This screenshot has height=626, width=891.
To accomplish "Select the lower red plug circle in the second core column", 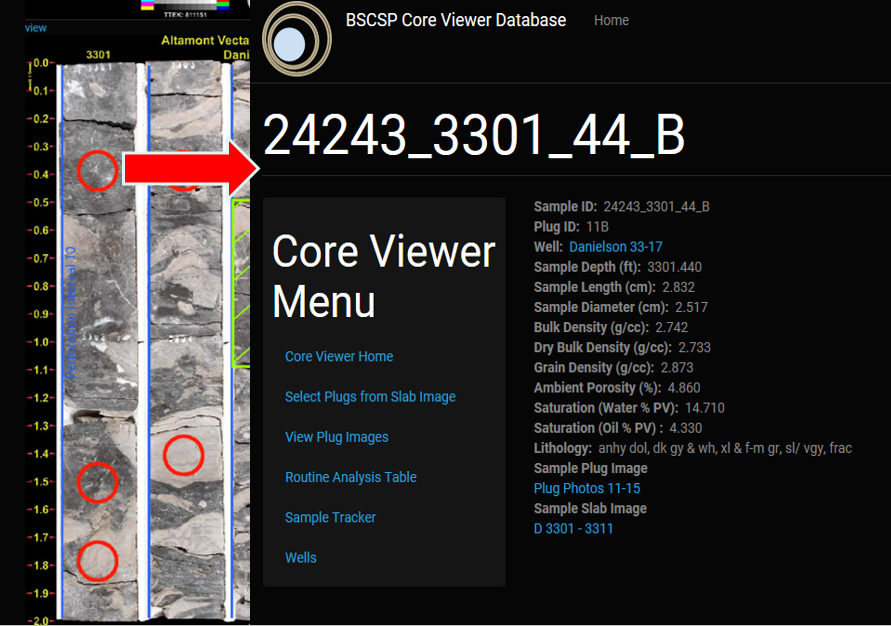I will click(x=183, y=456).
